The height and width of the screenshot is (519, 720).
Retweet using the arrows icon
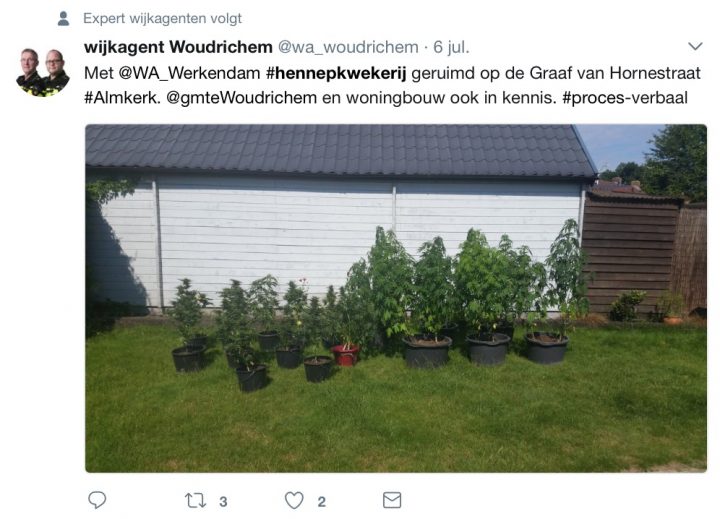[x=195, y=501]
